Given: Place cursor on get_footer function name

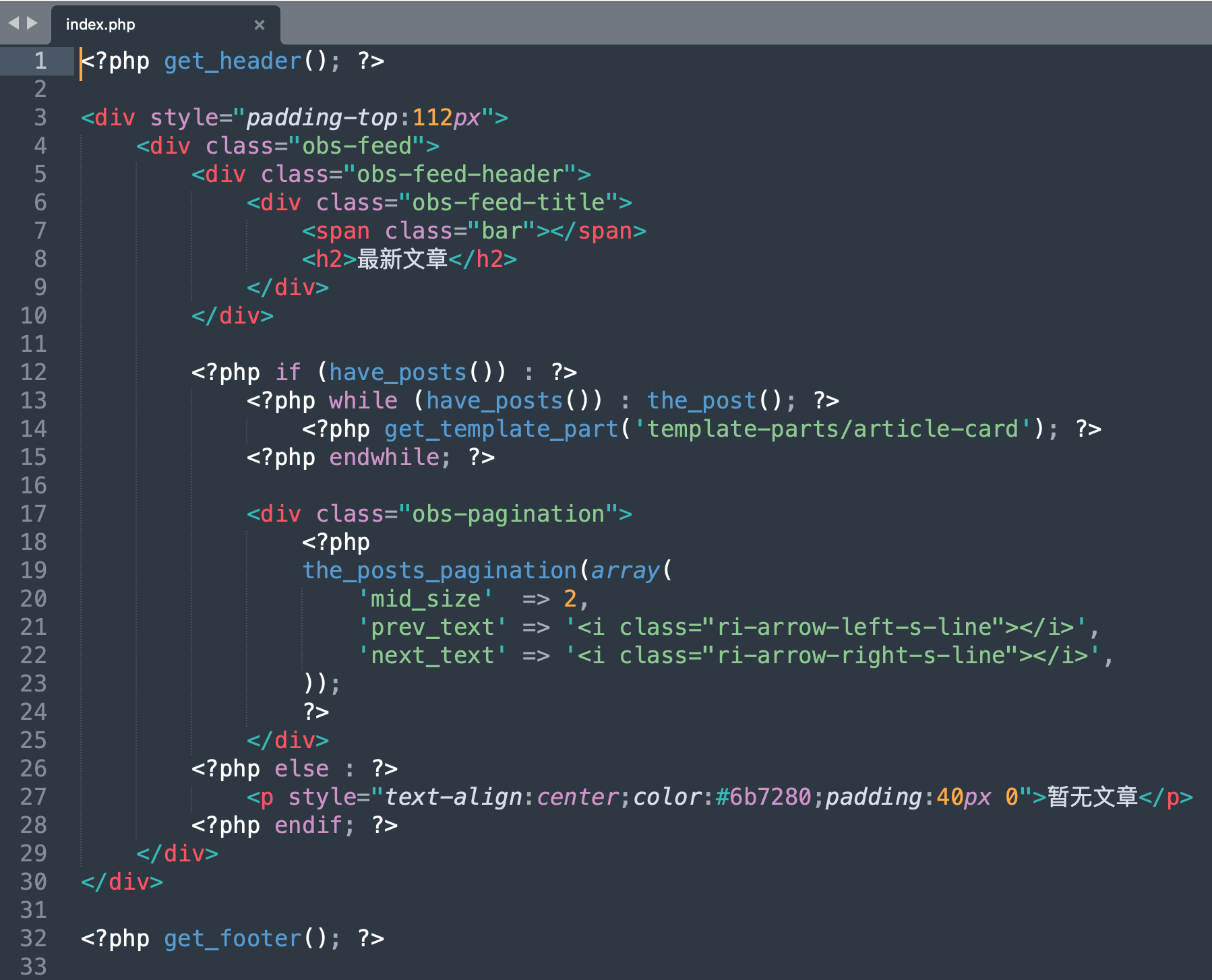Looking at the screenshot, I should point(233,939).
